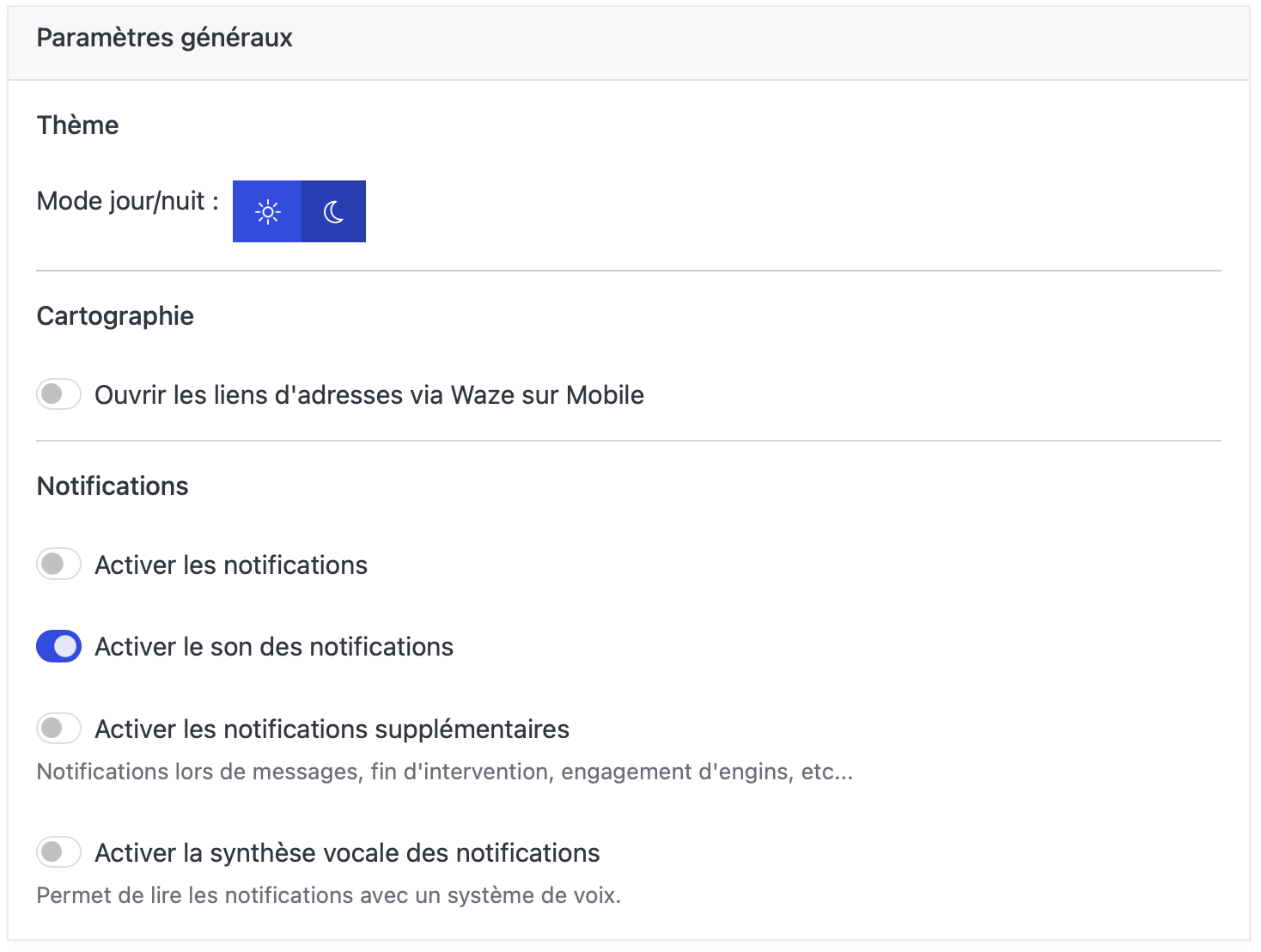Click 'Activer les notifications supplémentaires' label text
Image resolution: width=1261 pixels, height=952 pixels.
tap(332, 729)
